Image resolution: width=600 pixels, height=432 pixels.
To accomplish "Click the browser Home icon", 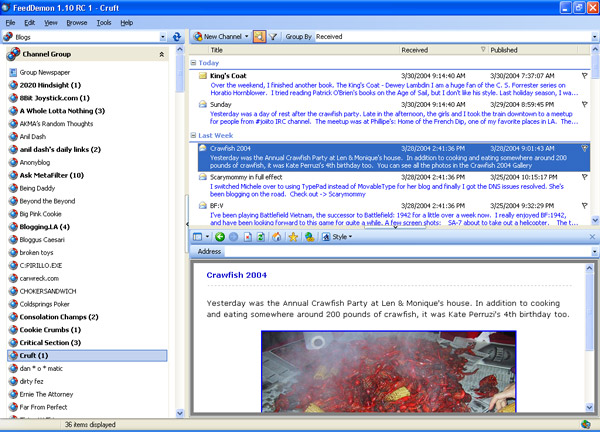I will (x=275, y=237).
